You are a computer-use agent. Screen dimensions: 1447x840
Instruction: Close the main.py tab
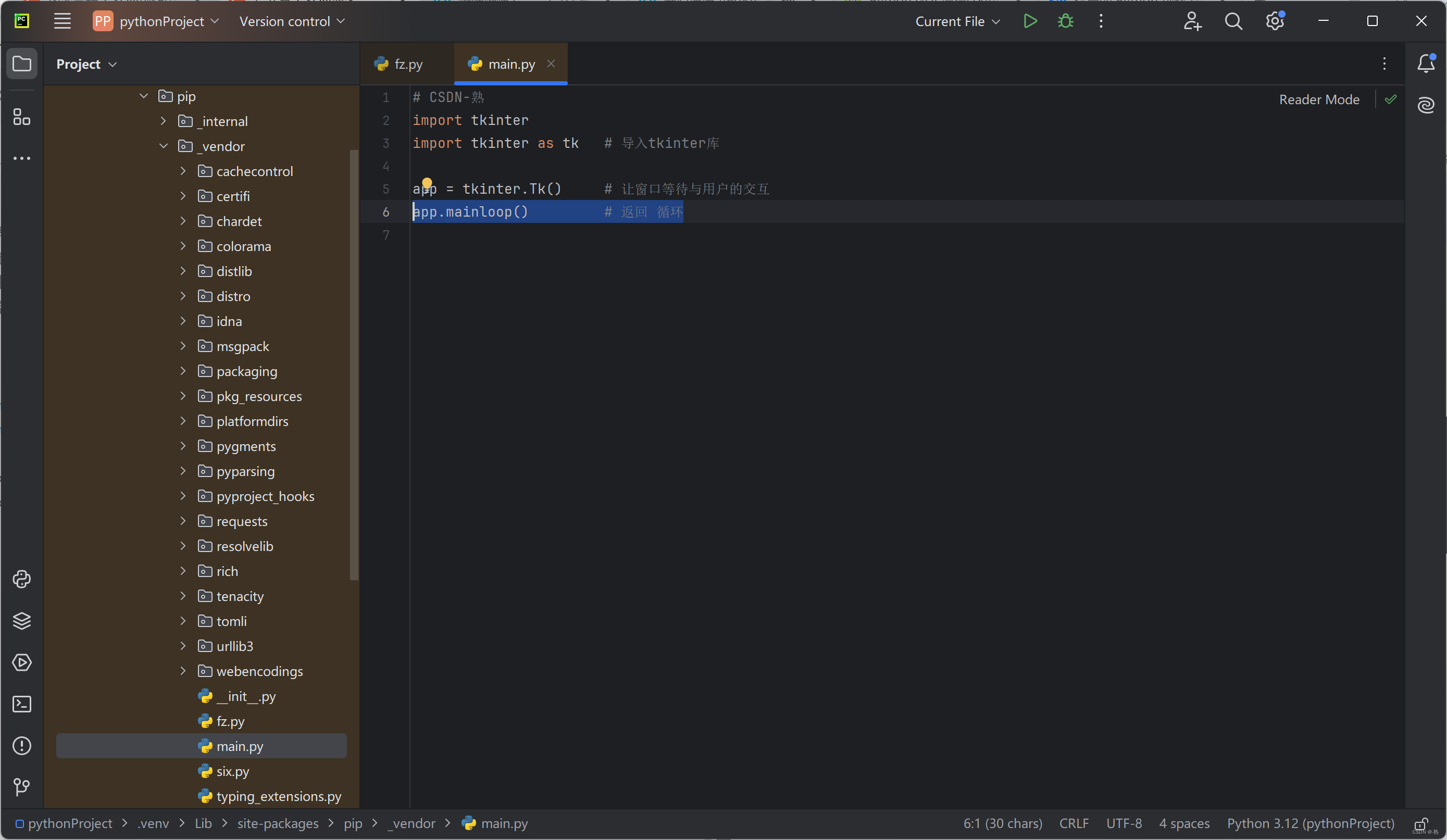[x=551, y=64]
